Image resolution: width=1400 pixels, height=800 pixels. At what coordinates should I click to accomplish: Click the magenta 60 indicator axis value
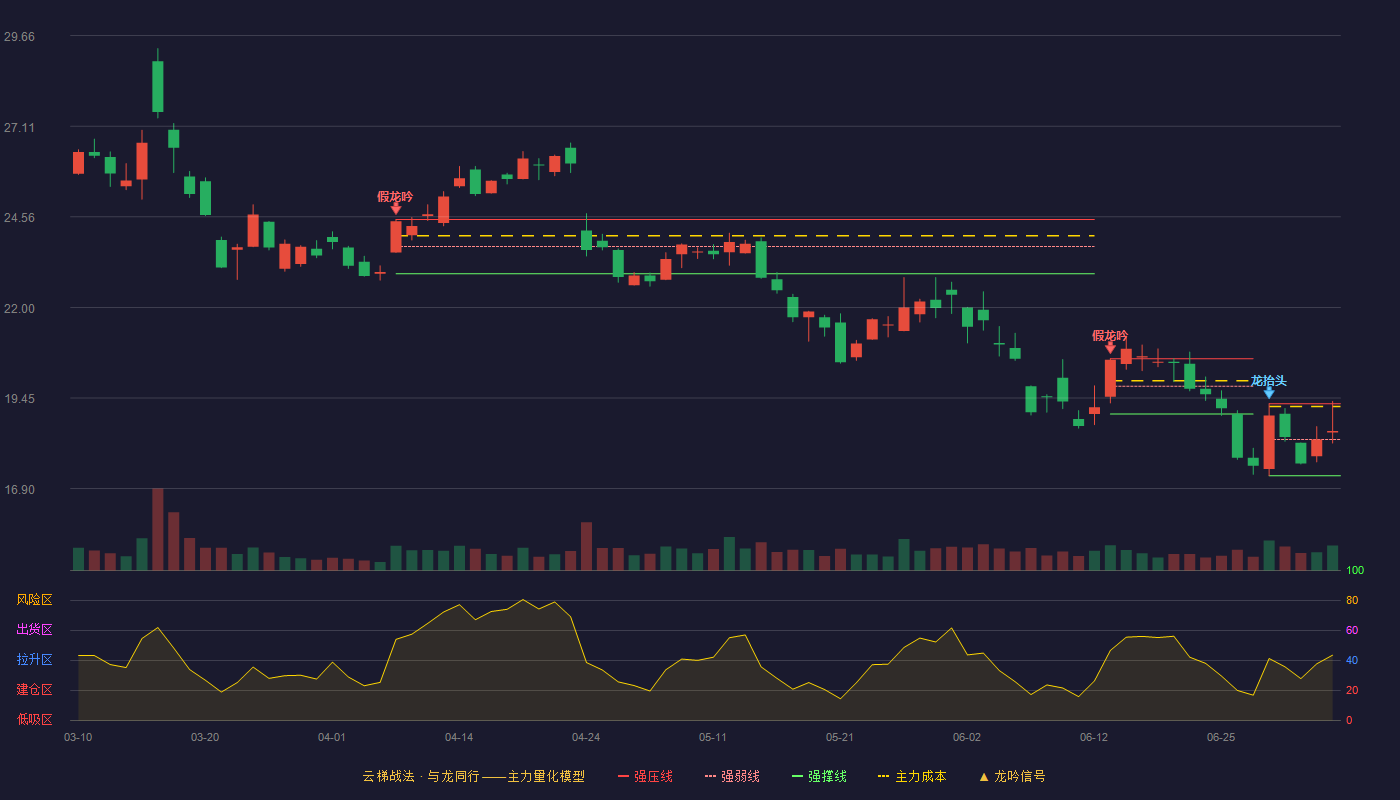1352,630
